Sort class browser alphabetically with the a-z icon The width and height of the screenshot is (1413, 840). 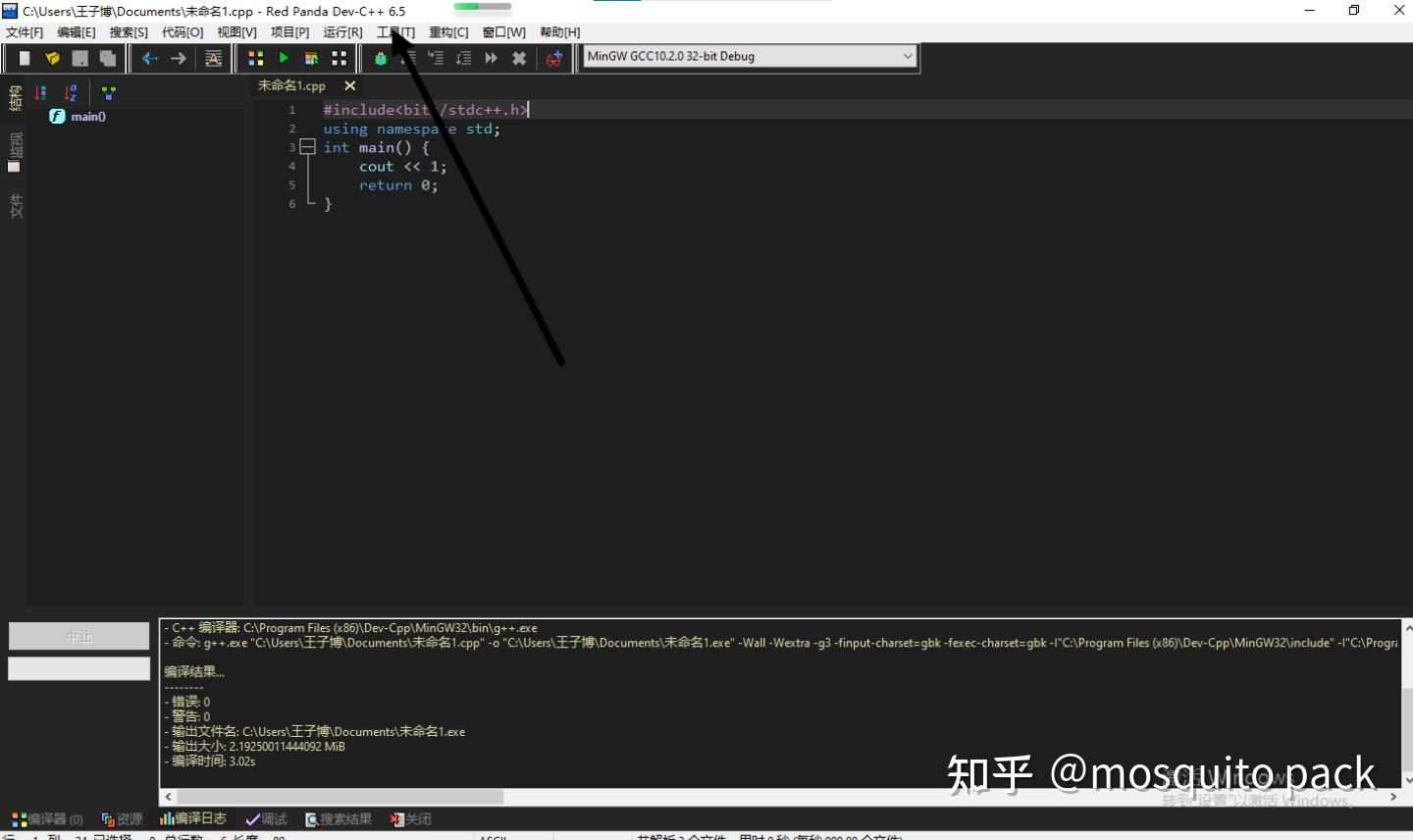(x=69, y=91)
